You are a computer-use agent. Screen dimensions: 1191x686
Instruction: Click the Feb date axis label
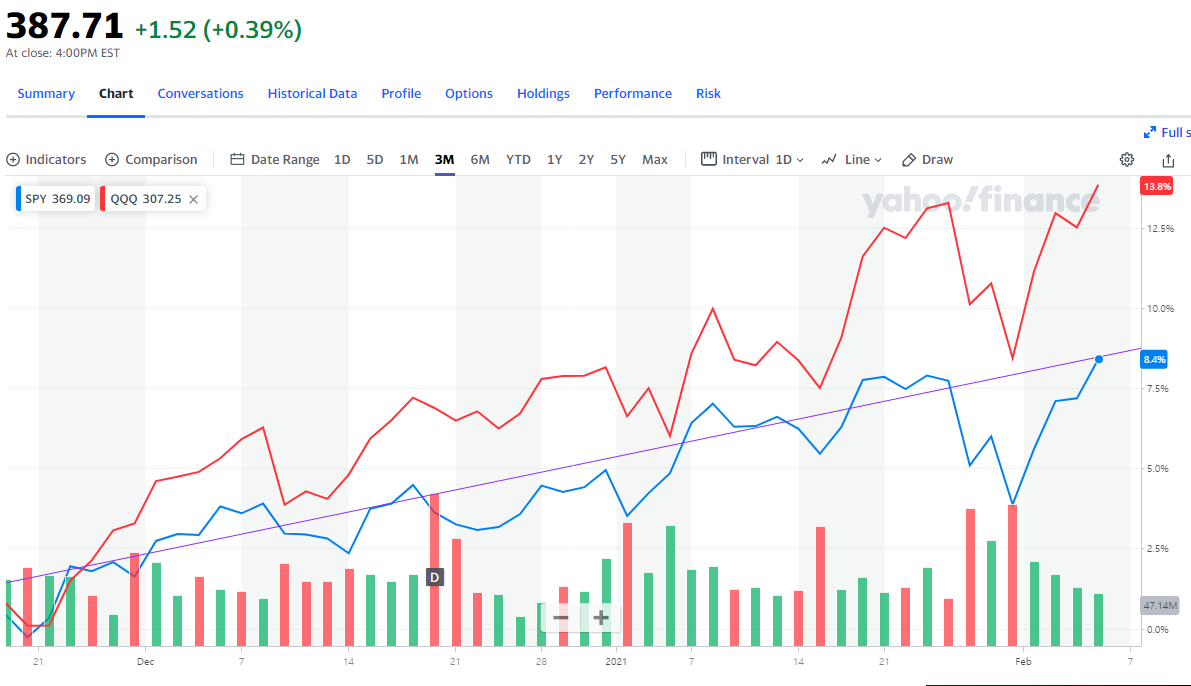click(x=1023, y=662)
